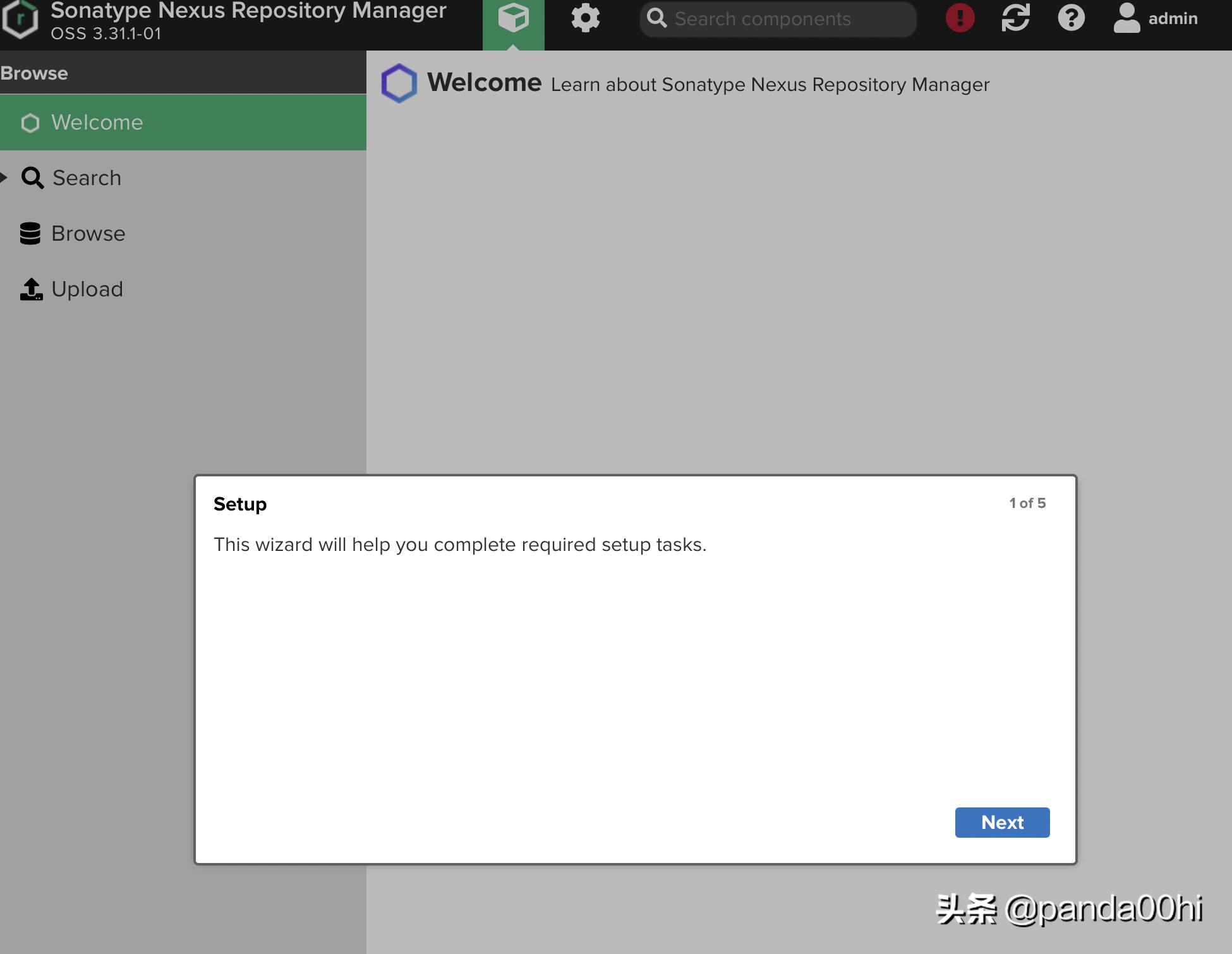Open Browse repositories in the sidebar
The height and width of the screenshot is (954, 1232).
[x=88, y=234]
